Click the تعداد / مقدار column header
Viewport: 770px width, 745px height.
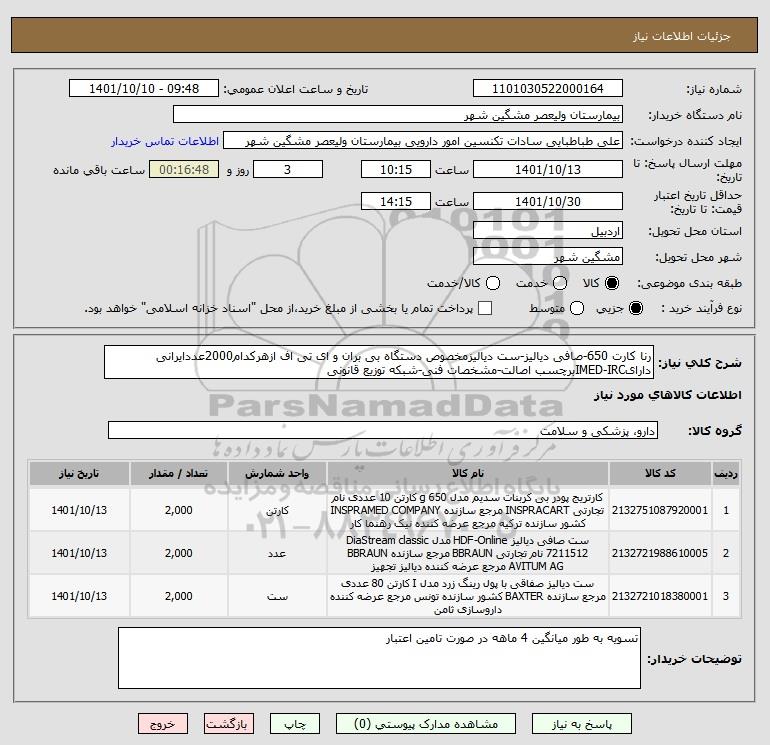(x=179, y=473)
